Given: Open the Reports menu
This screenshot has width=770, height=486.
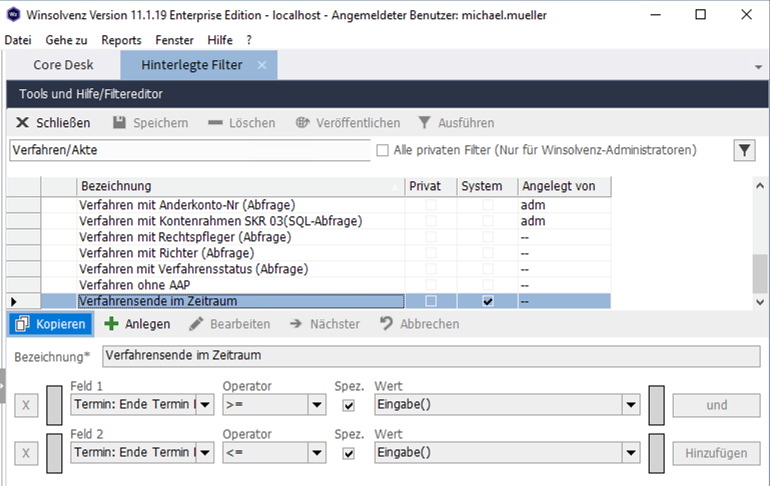Looking at the screenshot, I should [x=121, y=40].
